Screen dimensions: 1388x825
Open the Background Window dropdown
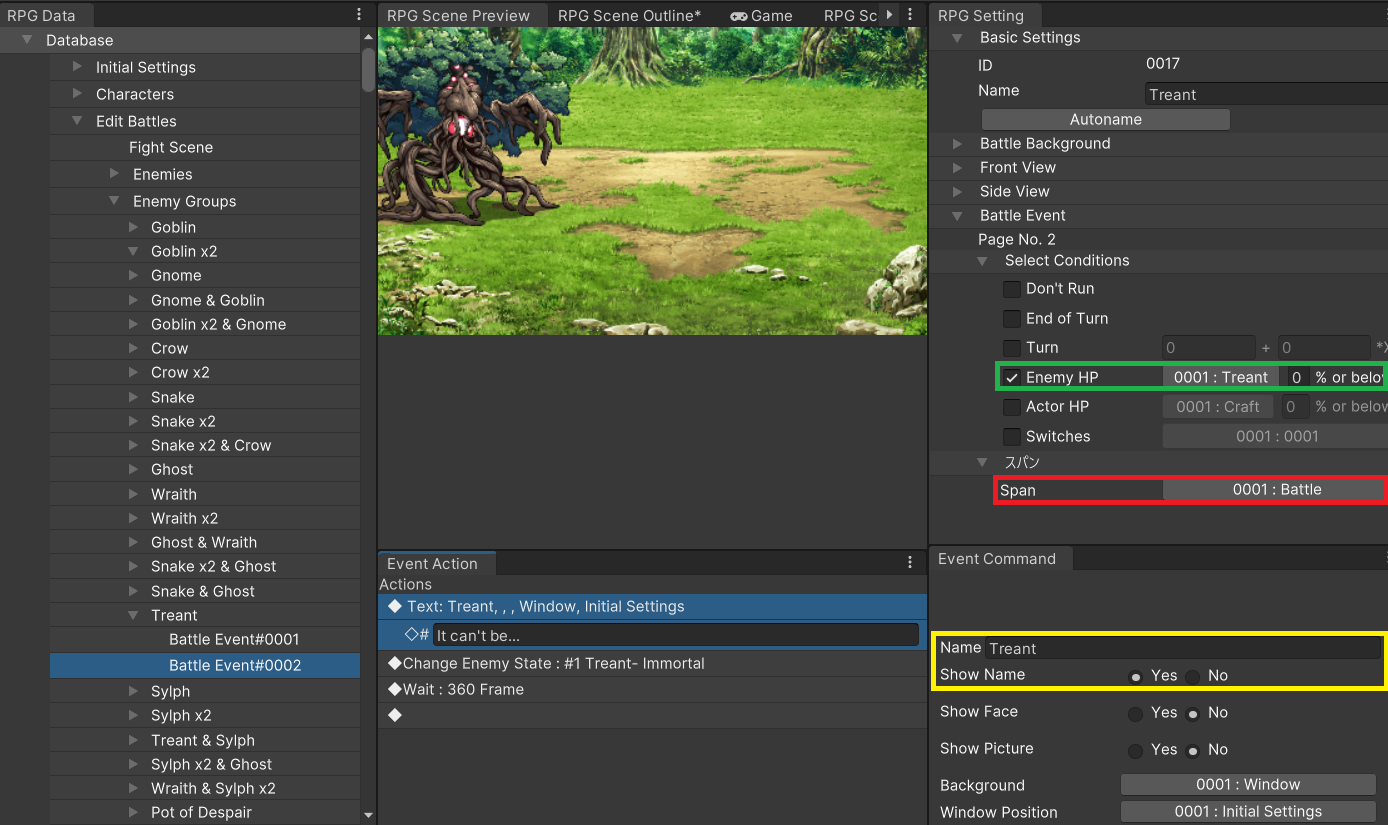tap(1248, 785)
